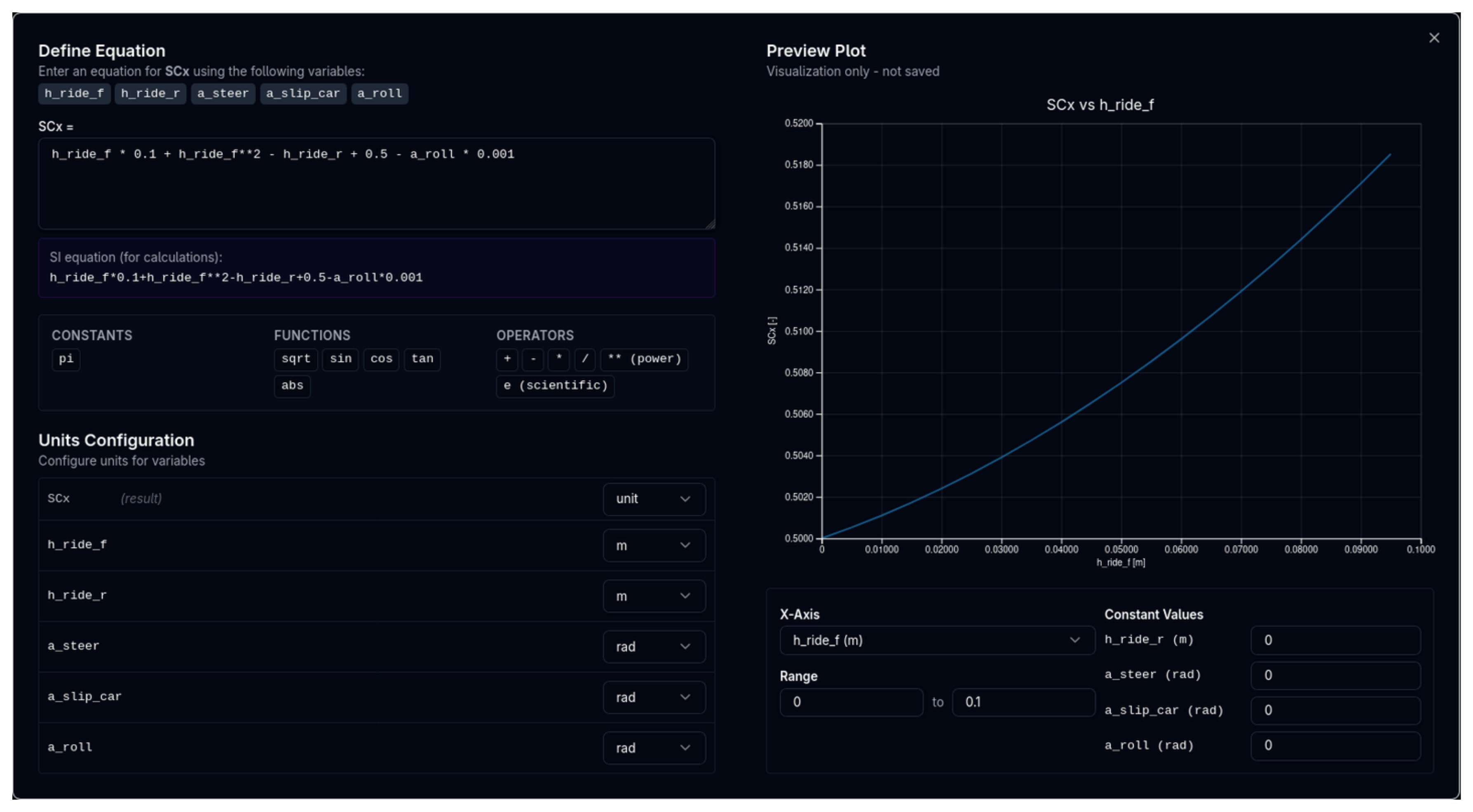Viewport: 1473px width, 812px height.
Task: Open the h_ride_f unit dropdown
Action: 654,546
